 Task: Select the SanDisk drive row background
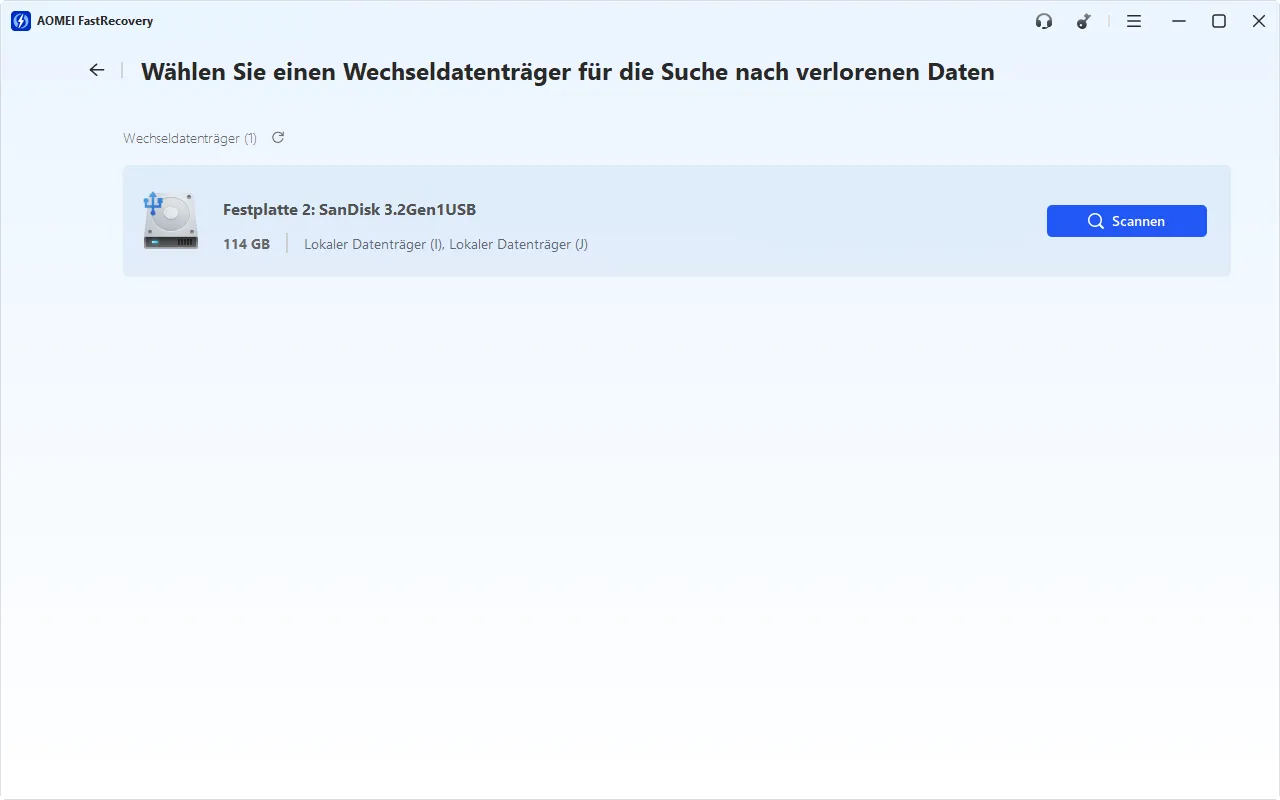pos(676,221)
